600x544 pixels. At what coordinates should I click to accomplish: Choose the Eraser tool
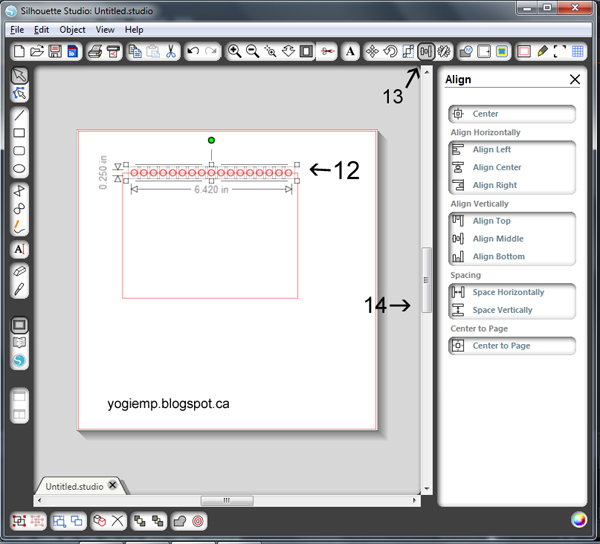point(19,271)
